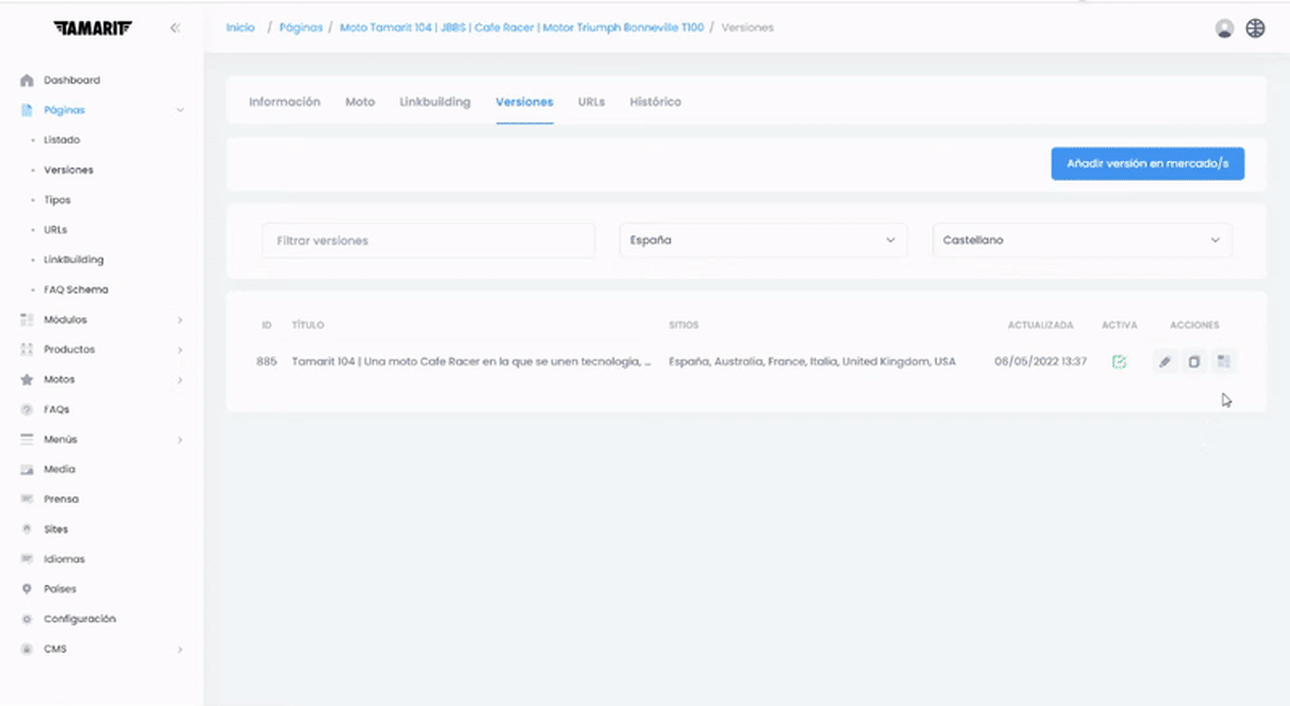
Task: Click the Prensa icon in sidebar
Action: click(x=27, y=499)
